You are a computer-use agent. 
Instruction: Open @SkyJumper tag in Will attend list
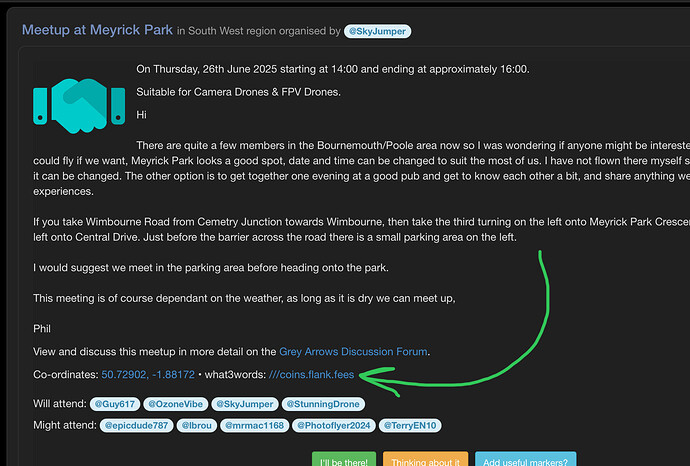[x=243, y=405]
